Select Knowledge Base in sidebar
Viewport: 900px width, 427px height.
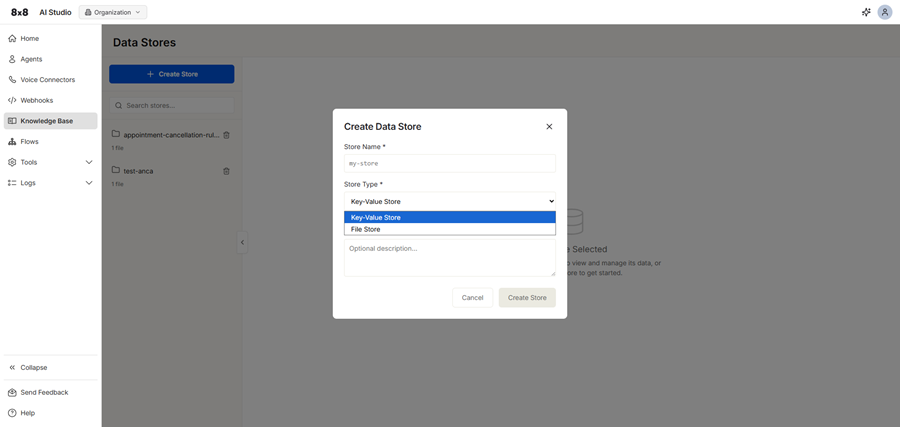[x=51, y=121]
